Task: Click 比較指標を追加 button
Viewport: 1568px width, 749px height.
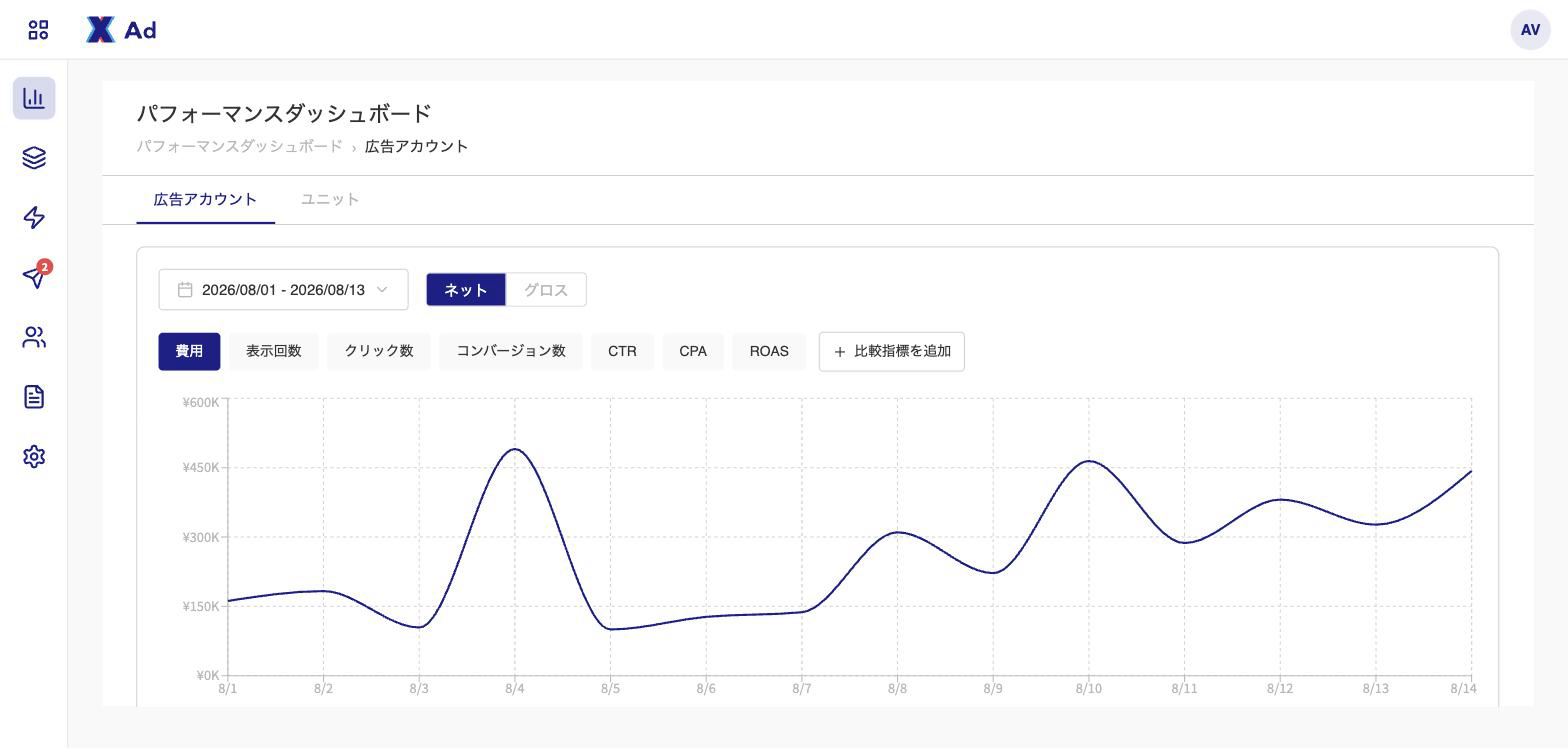Action: (892, 352)
